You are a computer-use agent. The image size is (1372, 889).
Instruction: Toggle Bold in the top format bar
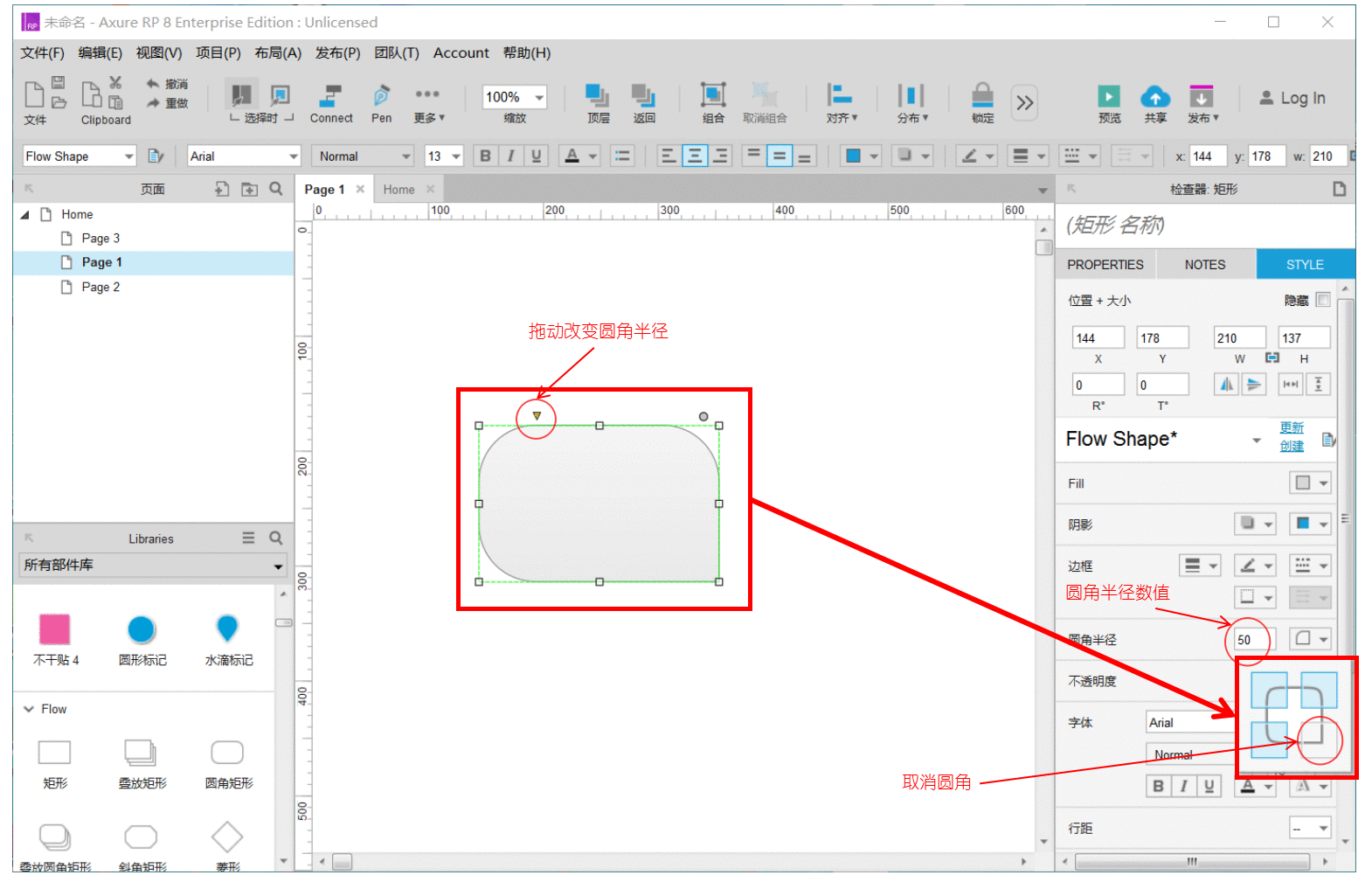485,156
